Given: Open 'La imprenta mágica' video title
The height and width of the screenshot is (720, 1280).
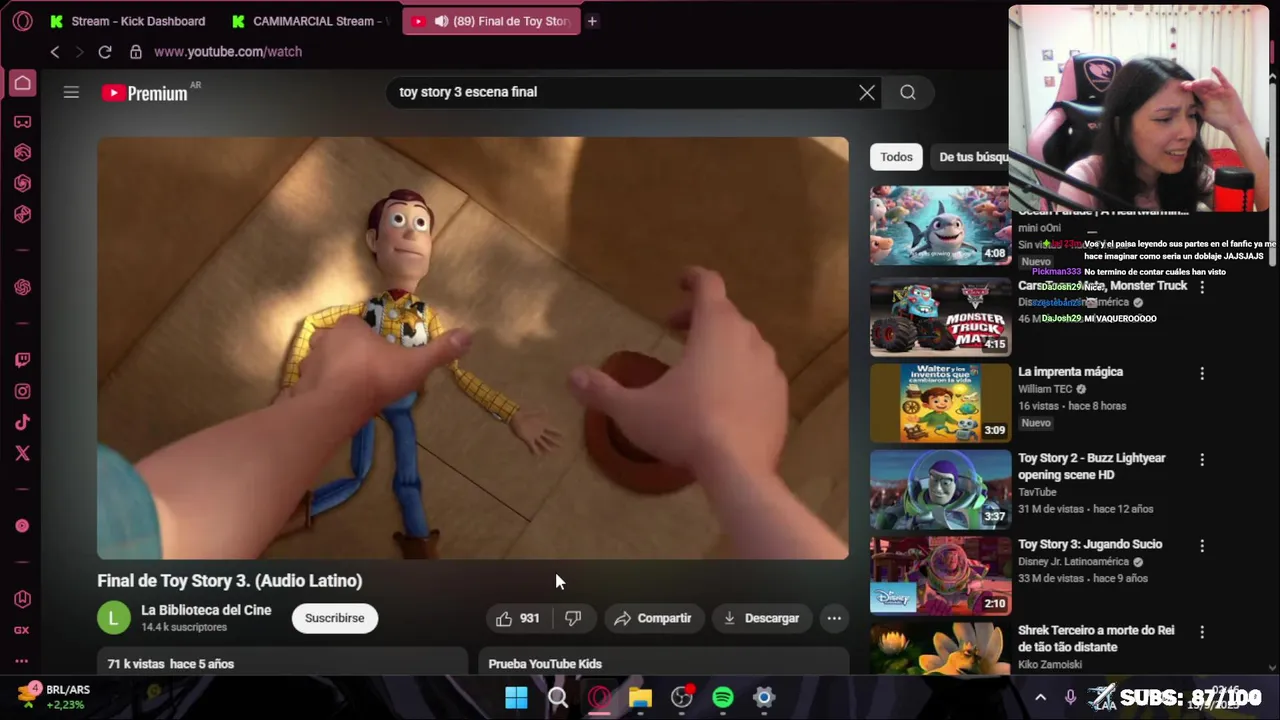Looking at the screenshot, I should click(x=1070, y=372).
